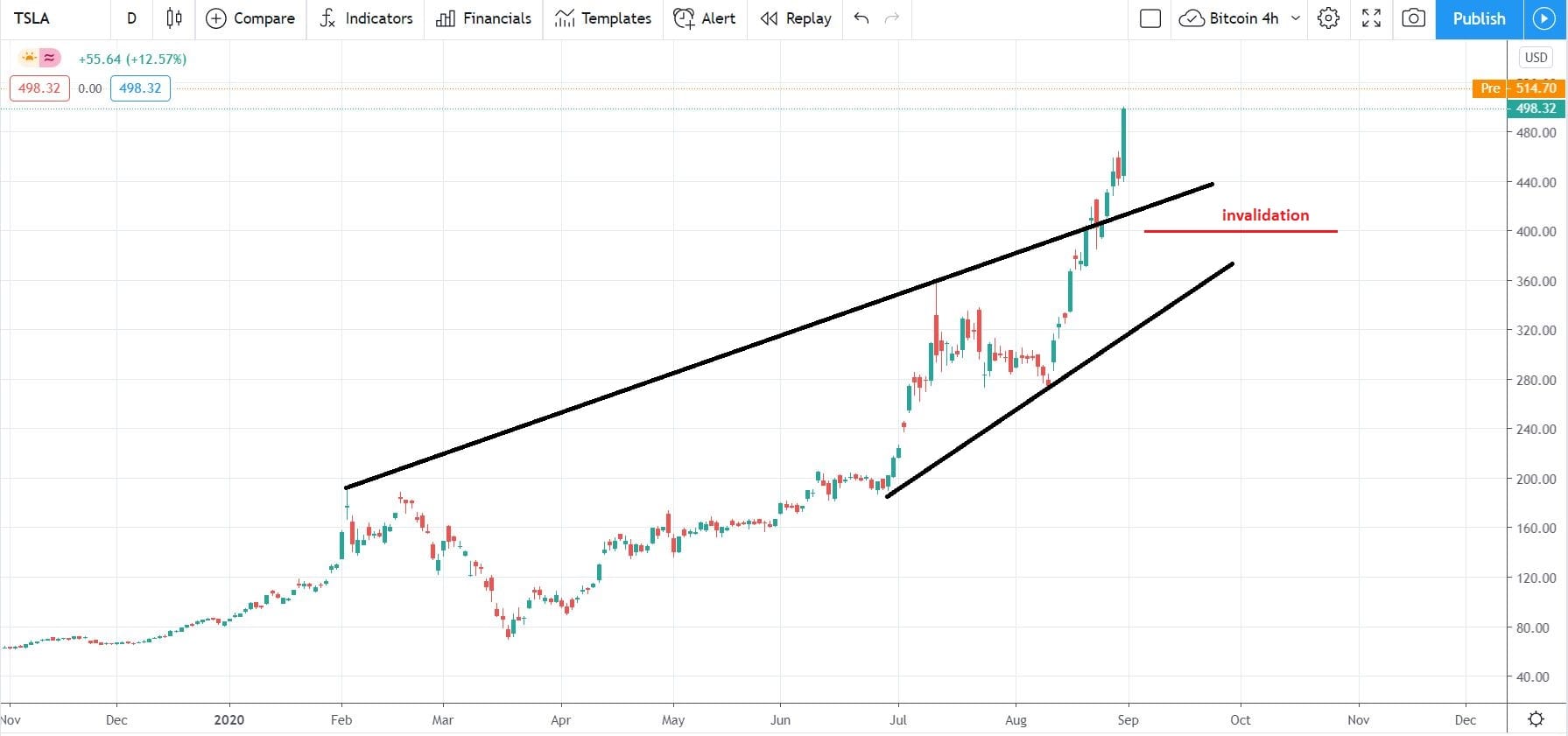Click the Sep label on time axis
This screenshot has width=1568, height=736.
[1128, 720]
